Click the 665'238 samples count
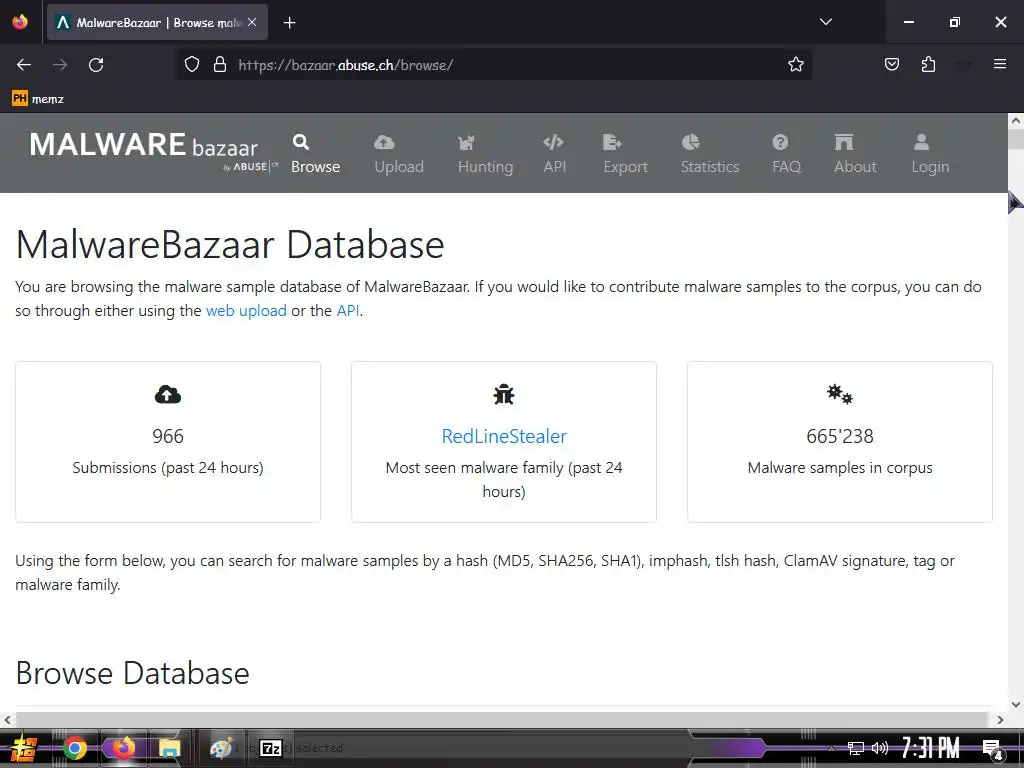The height and width of the screenshot is (768, 1024). (840, 436)
